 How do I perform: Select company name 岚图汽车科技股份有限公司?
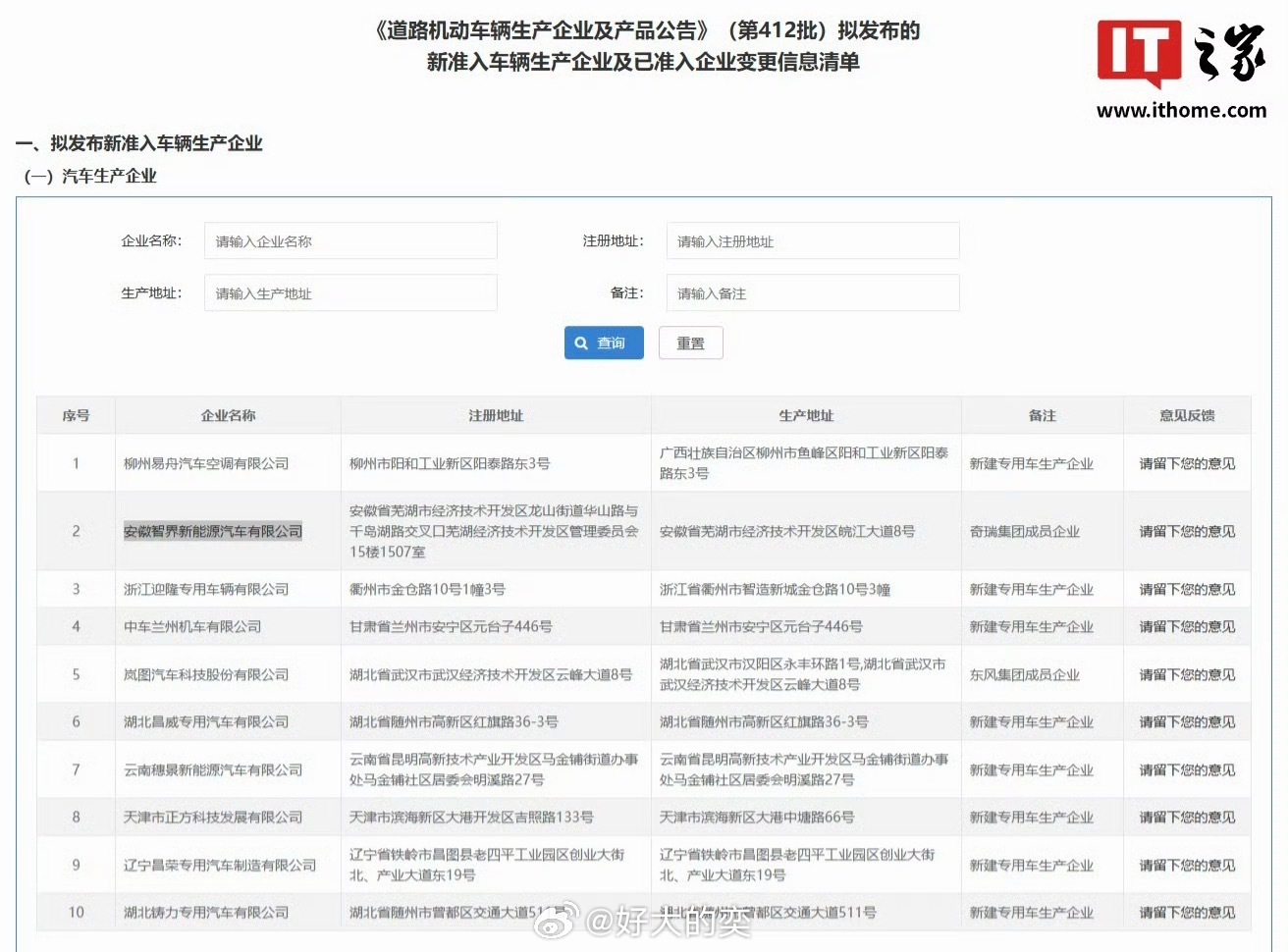[x=206, y=674]
